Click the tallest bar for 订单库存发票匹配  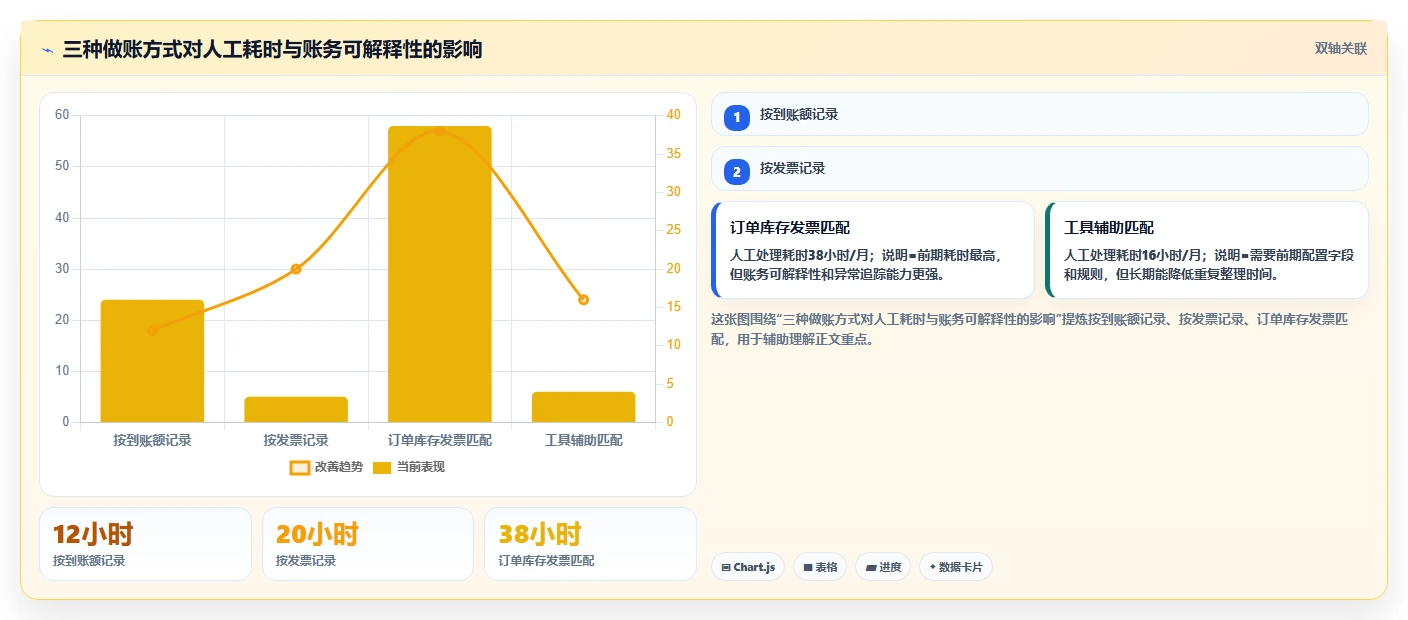[x=440, y=274]
